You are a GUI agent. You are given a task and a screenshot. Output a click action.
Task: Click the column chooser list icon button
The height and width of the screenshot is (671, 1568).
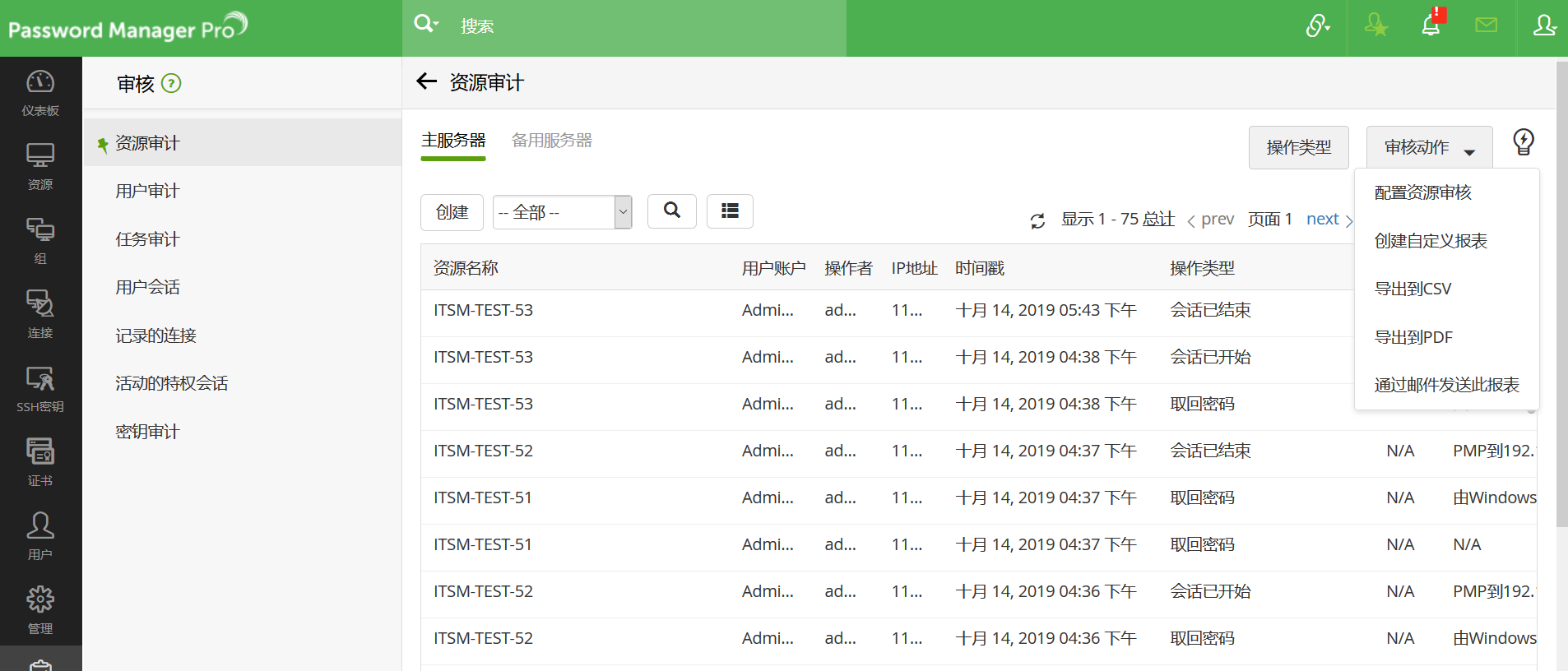(x=730, y=211)
